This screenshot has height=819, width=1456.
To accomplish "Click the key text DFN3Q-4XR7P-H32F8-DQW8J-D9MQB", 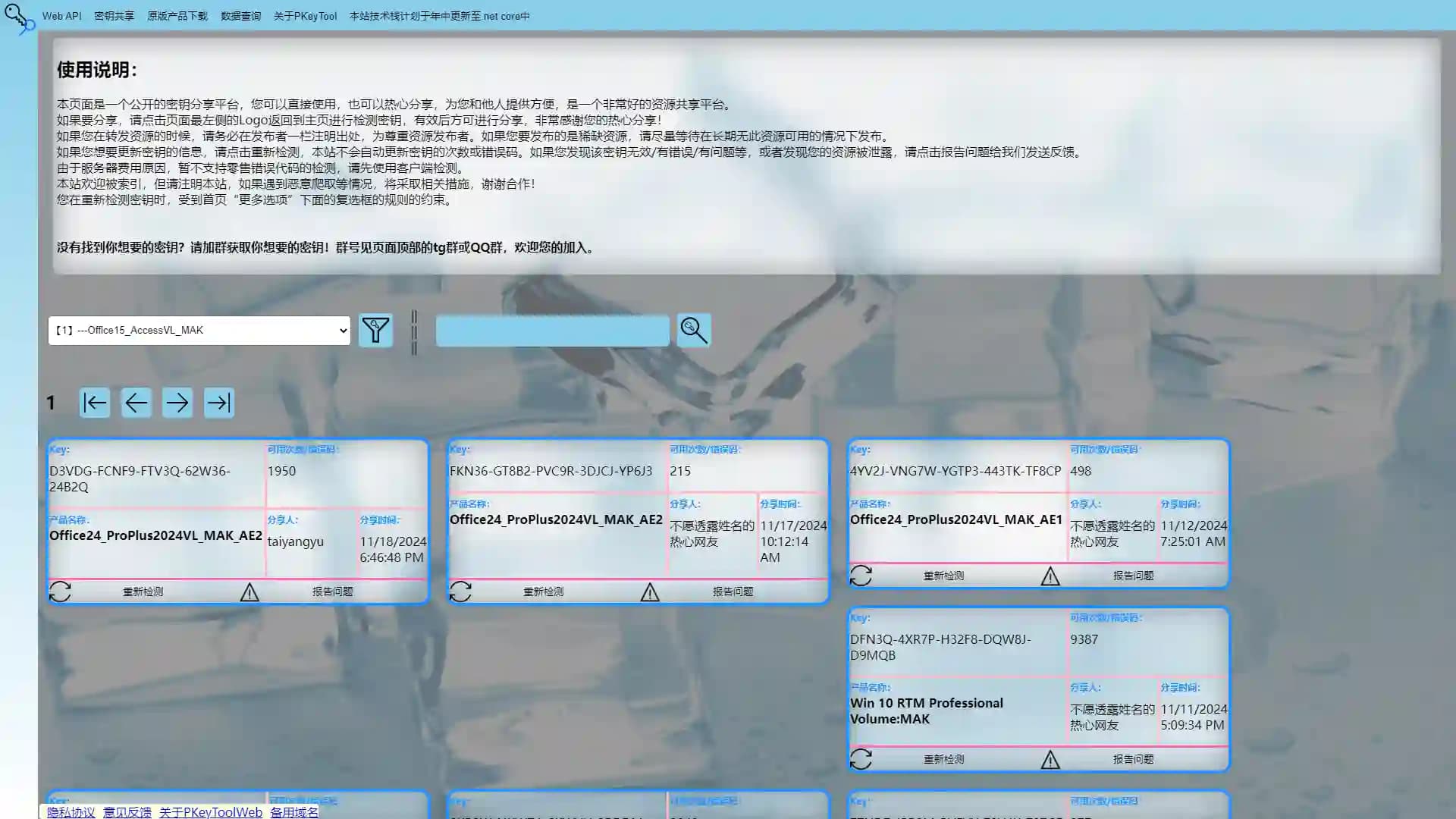I will coord(940,647).
